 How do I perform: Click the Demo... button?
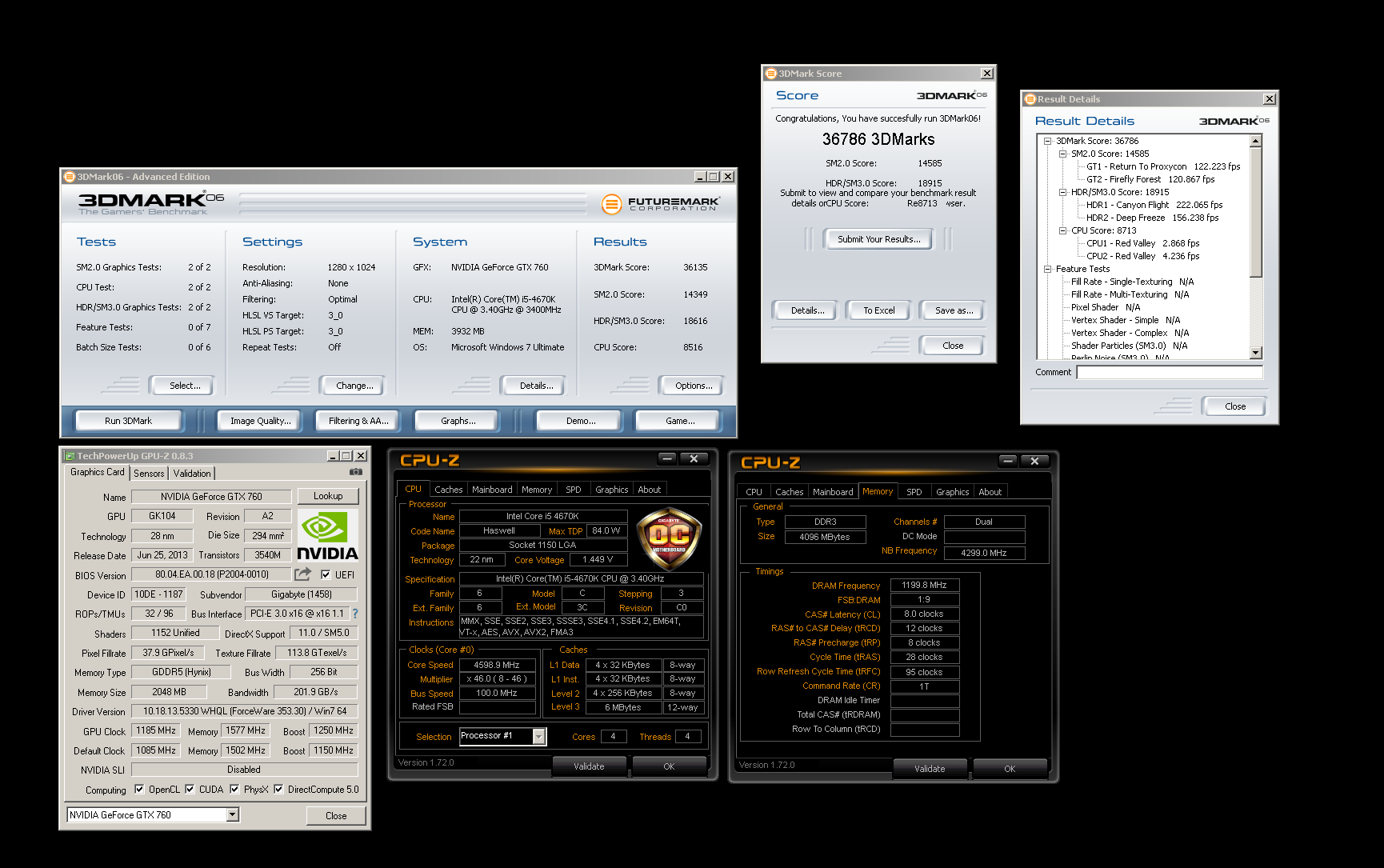(580, 421)
